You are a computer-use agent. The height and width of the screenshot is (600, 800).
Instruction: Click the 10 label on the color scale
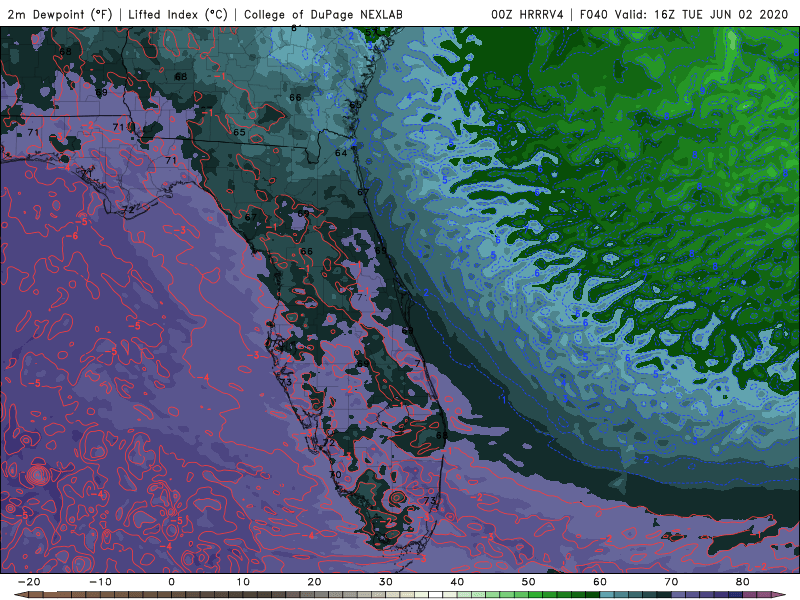click(x=243, y=582)
